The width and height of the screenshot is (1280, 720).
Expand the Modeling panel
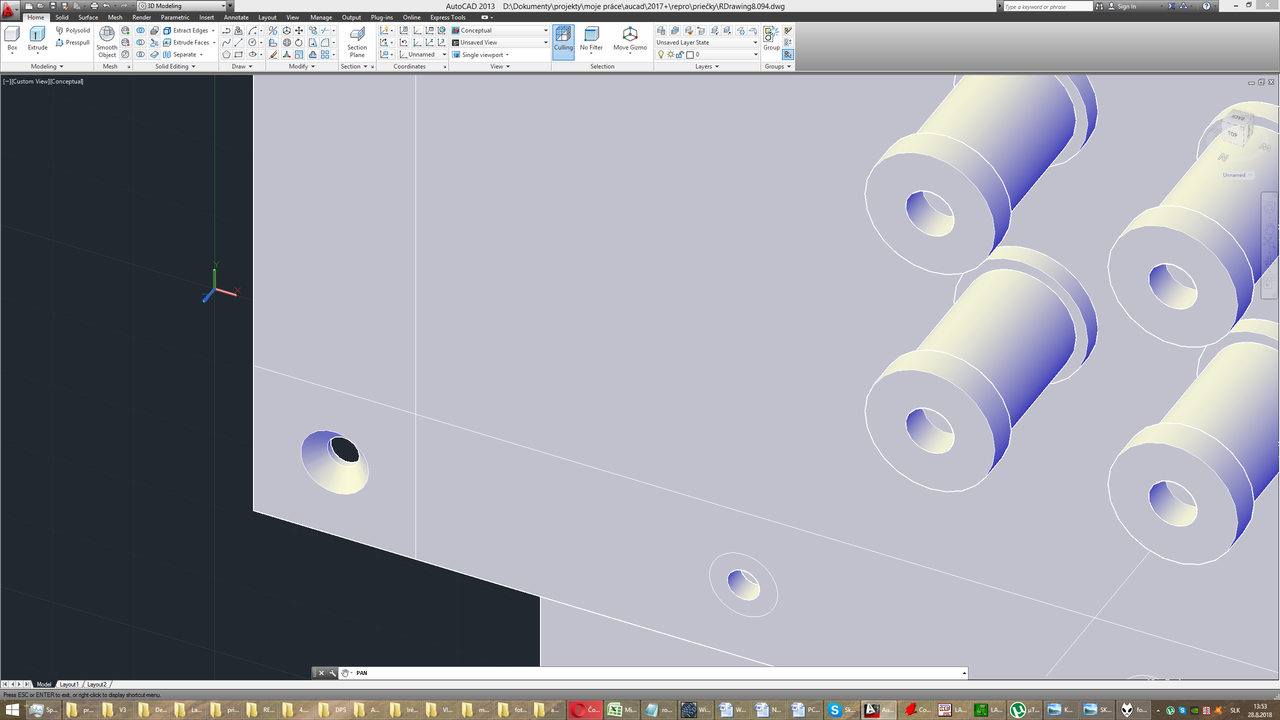[46, 67]
